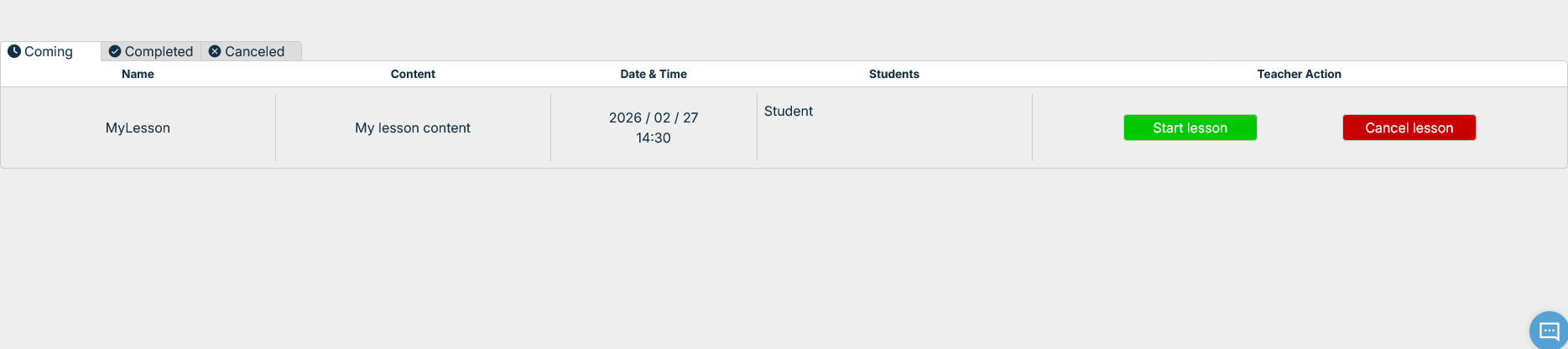1568x349 pixels.
Task: Open the chat widget bubble icon
Action: 1549,331
